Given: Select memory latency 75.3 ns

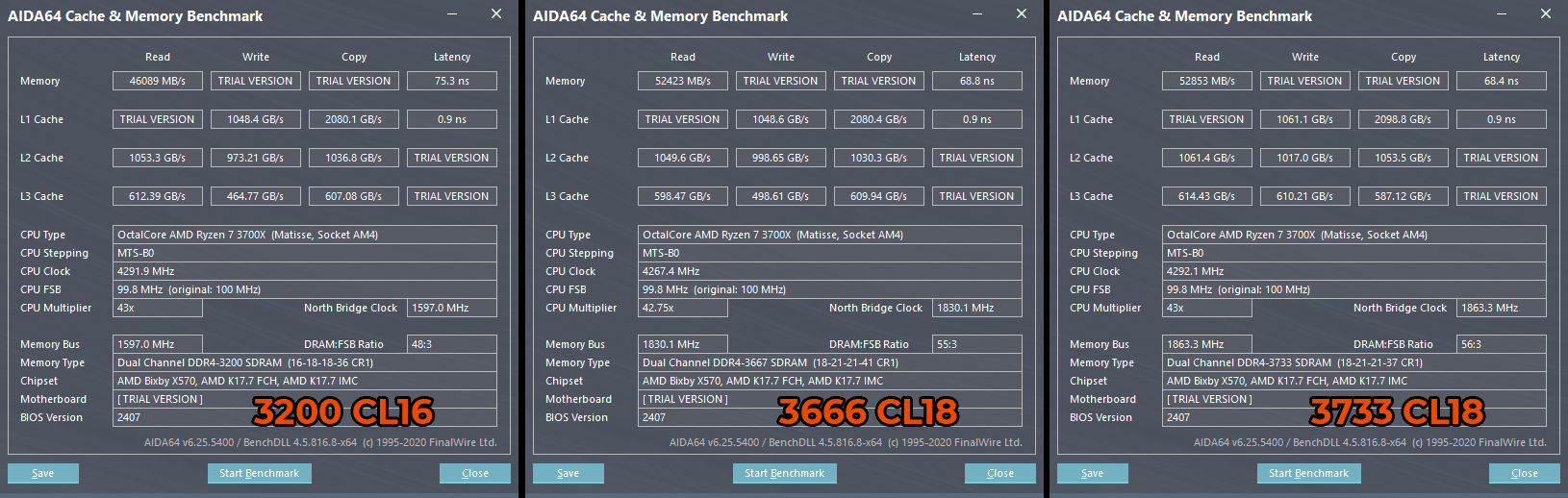Looking at the screenshot, I should 452,81.
